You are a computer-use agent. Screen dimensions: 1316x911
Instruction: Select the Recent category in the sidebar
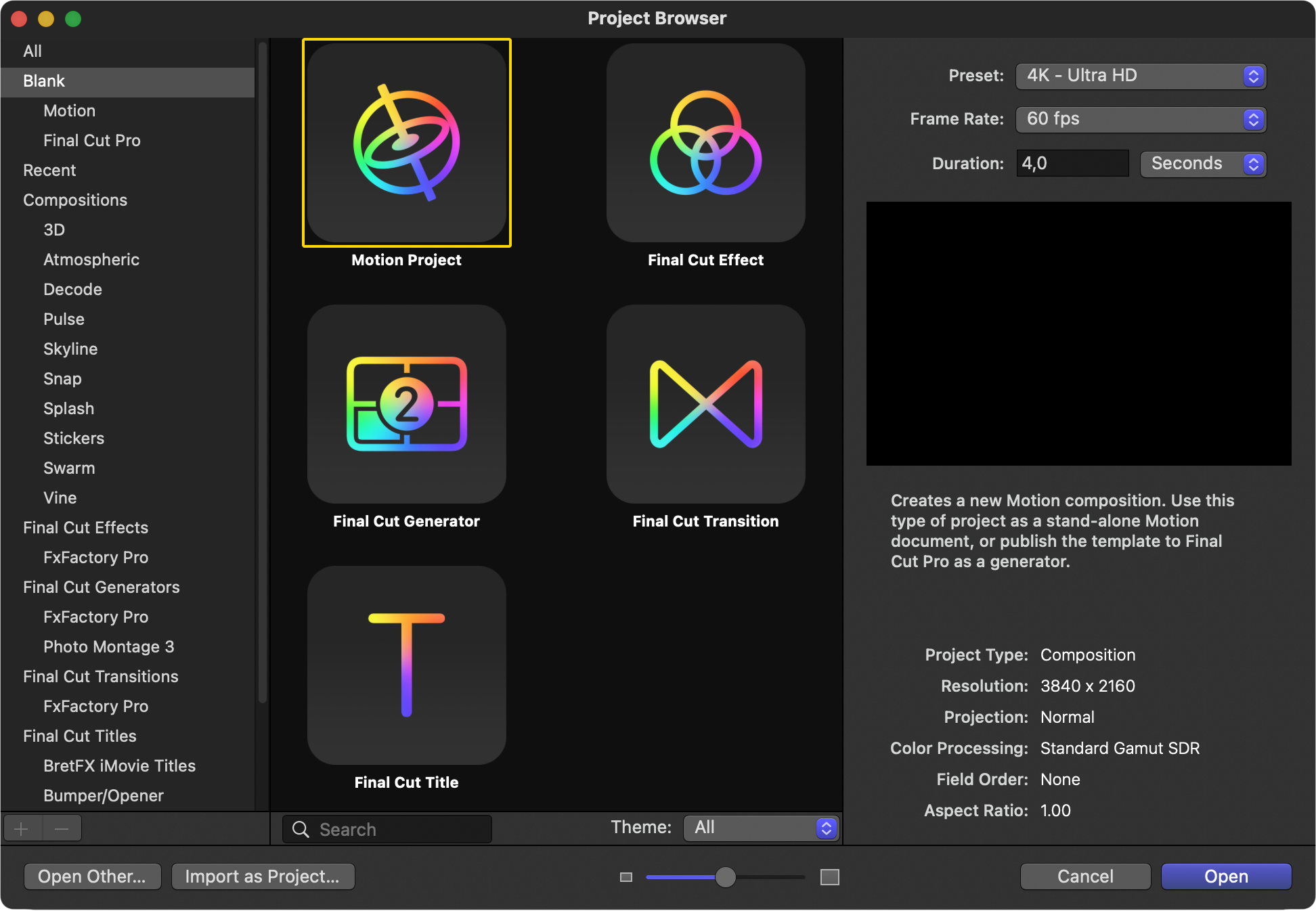pos(49,170)
